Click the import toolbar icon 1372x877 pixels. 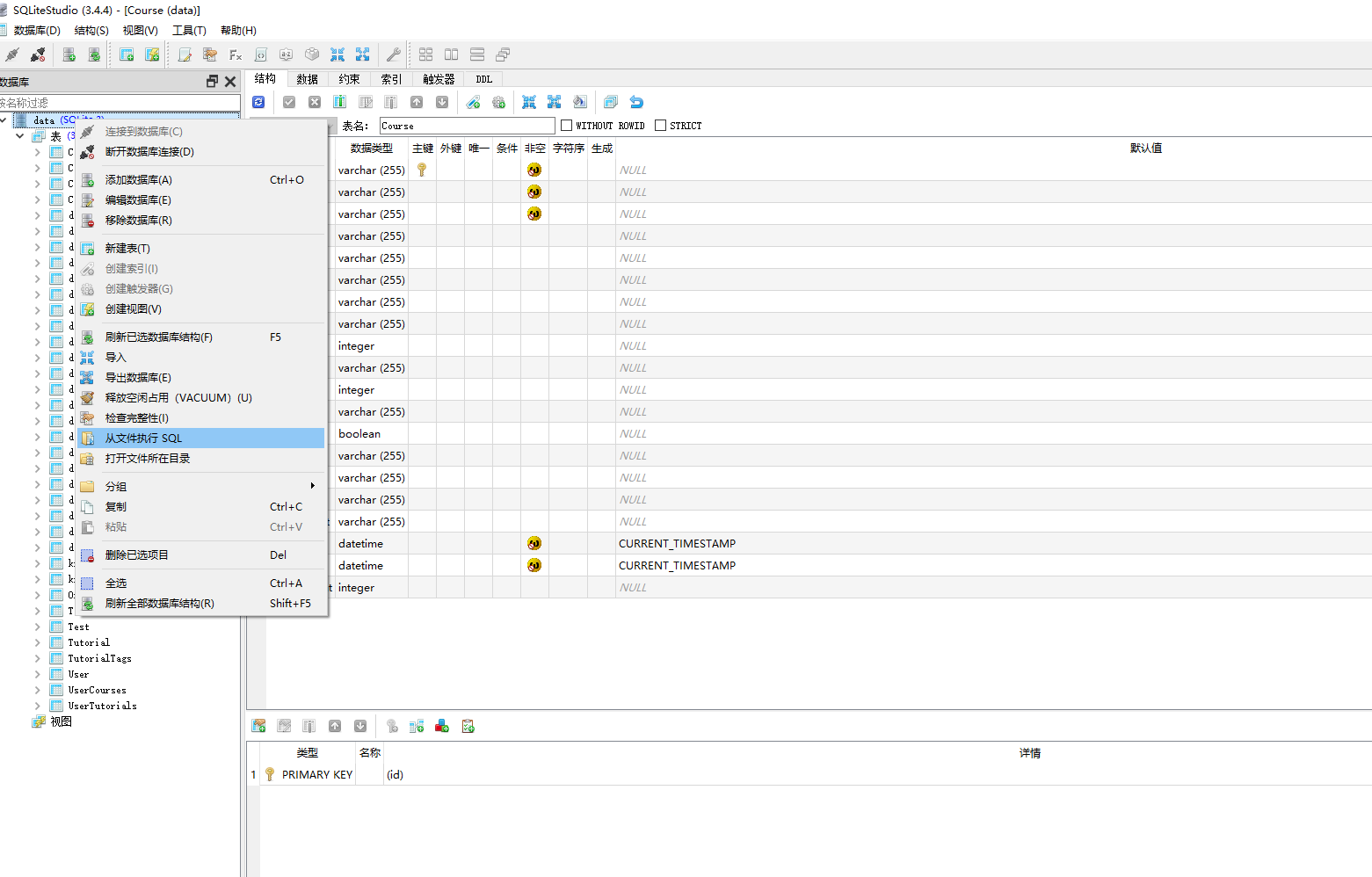point(338,54)
